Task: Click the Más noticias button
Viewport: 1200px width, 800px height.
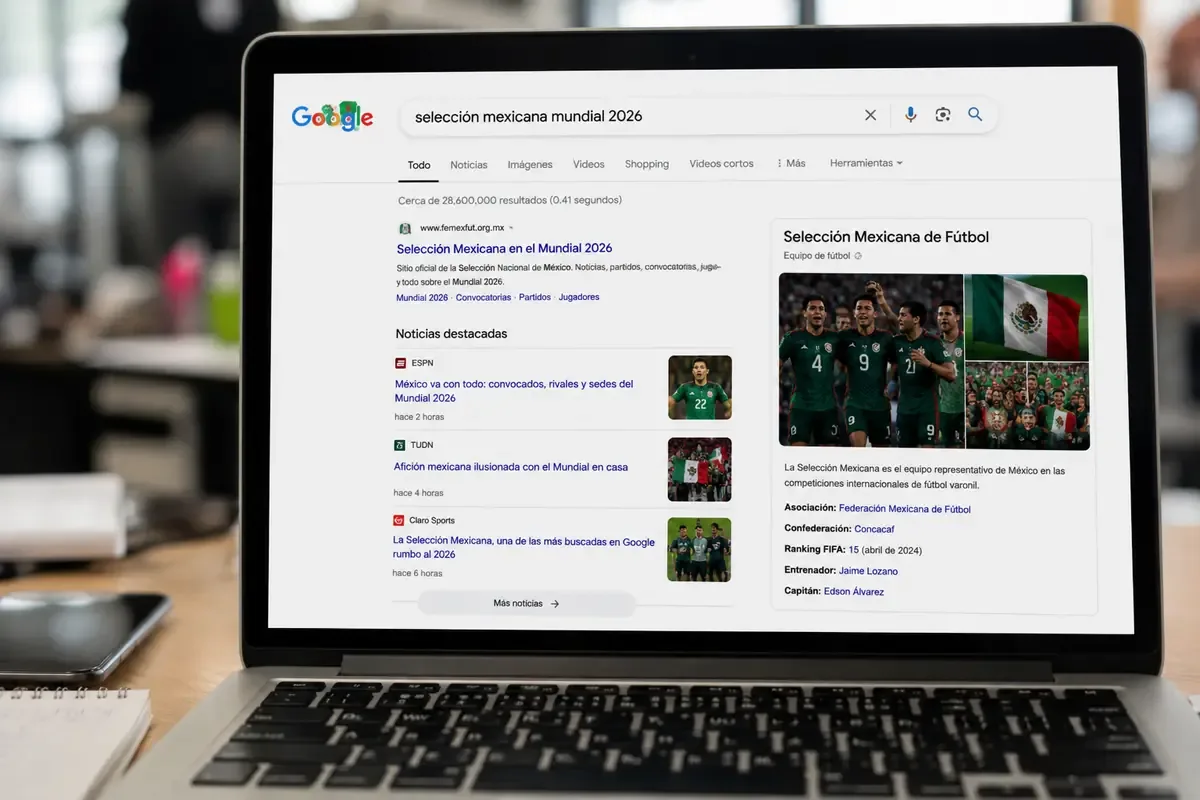Action: coord(526,604)
